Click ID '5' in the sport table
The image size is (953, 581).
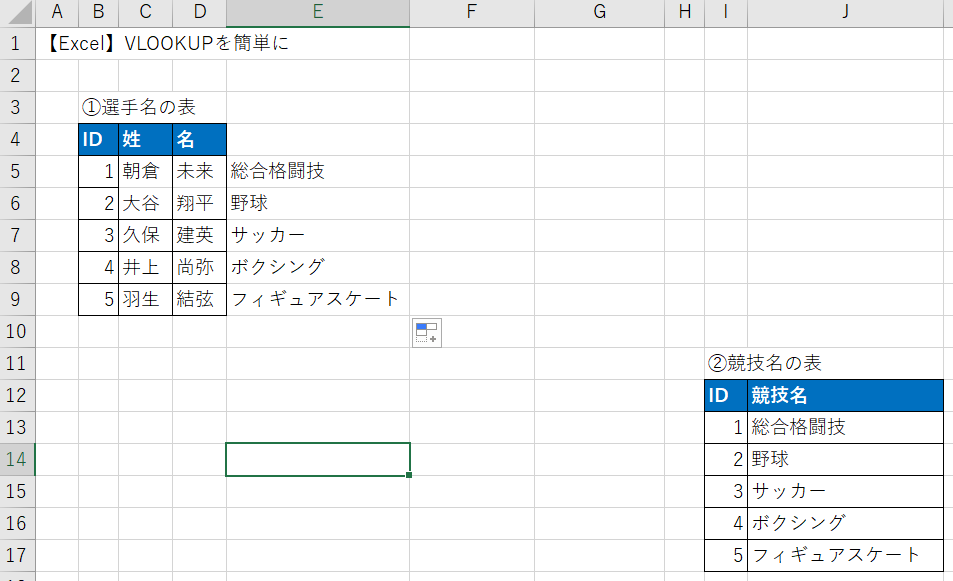(x=726, y=555)
